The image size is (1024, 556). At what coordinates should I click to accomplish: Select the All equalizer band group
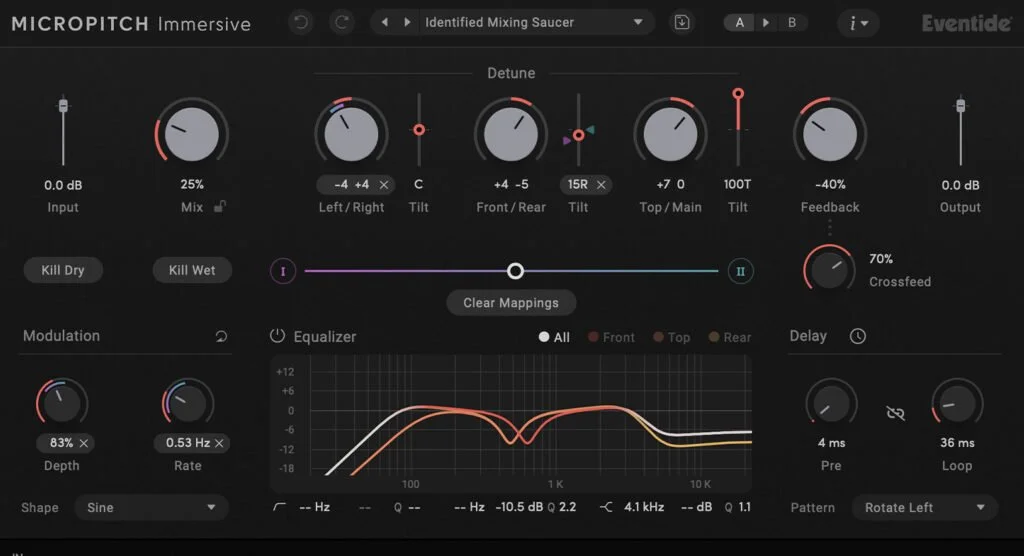554,337
